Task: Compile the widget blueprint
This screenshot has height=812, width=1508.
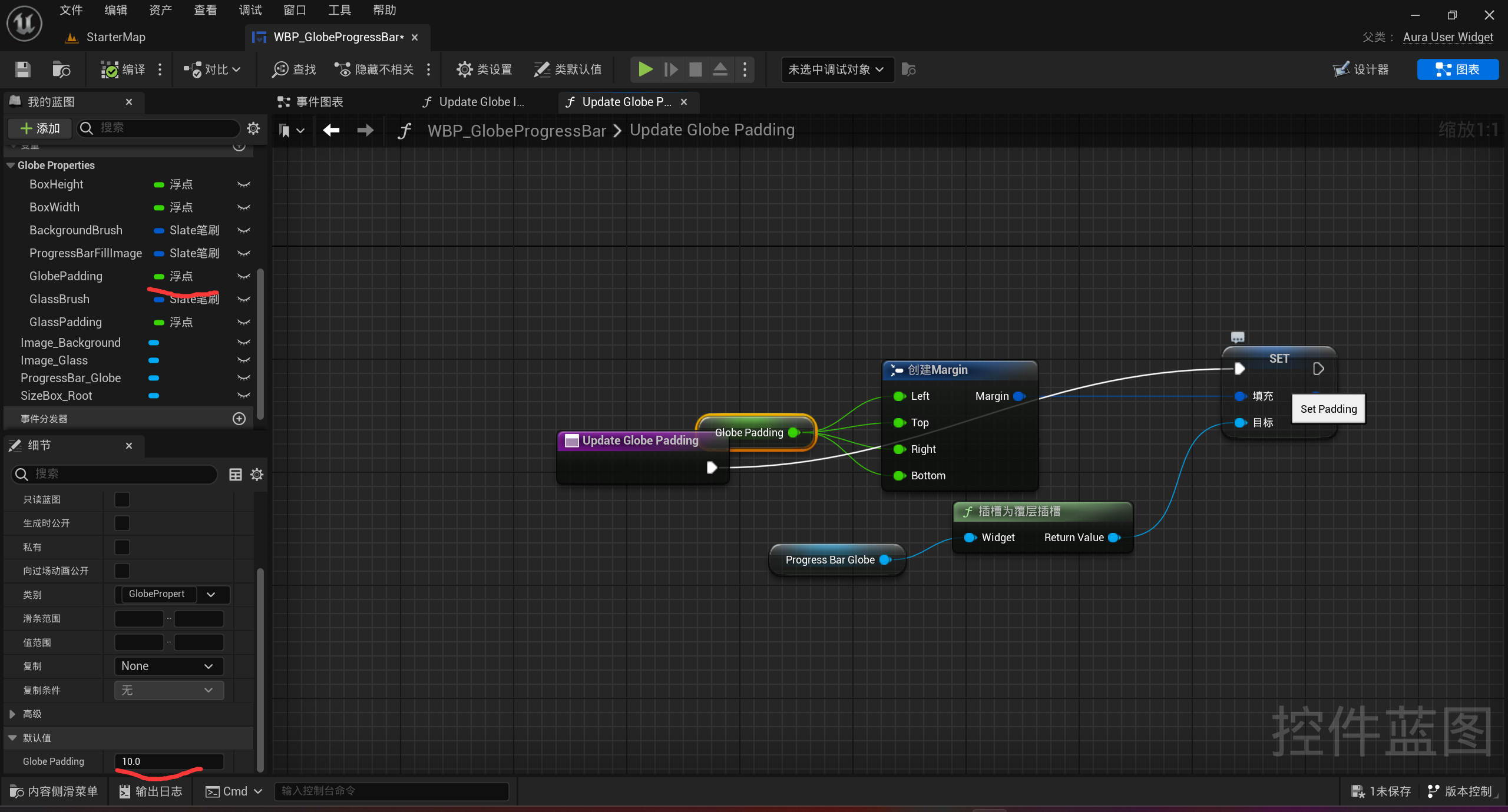Action: coord(123,69)
